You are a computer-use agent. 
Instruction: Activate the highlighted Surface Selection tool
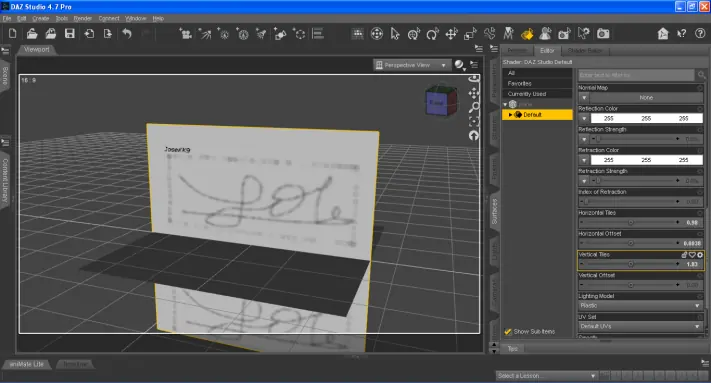pyautogui.click(x=527, y=34)
